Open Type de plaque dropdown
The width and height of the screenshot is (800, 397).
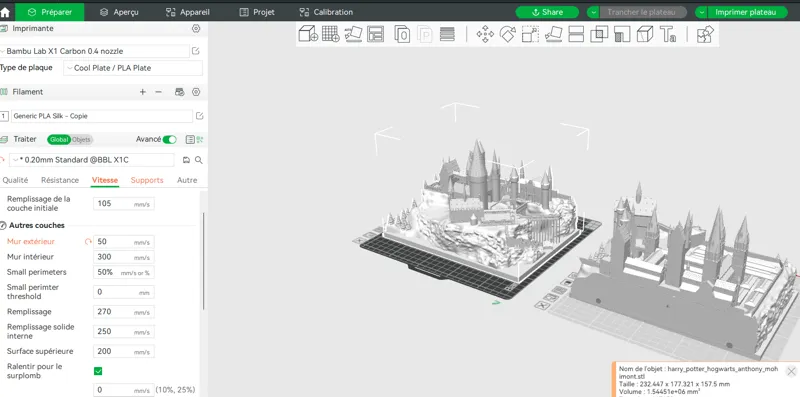pos(133,68)
